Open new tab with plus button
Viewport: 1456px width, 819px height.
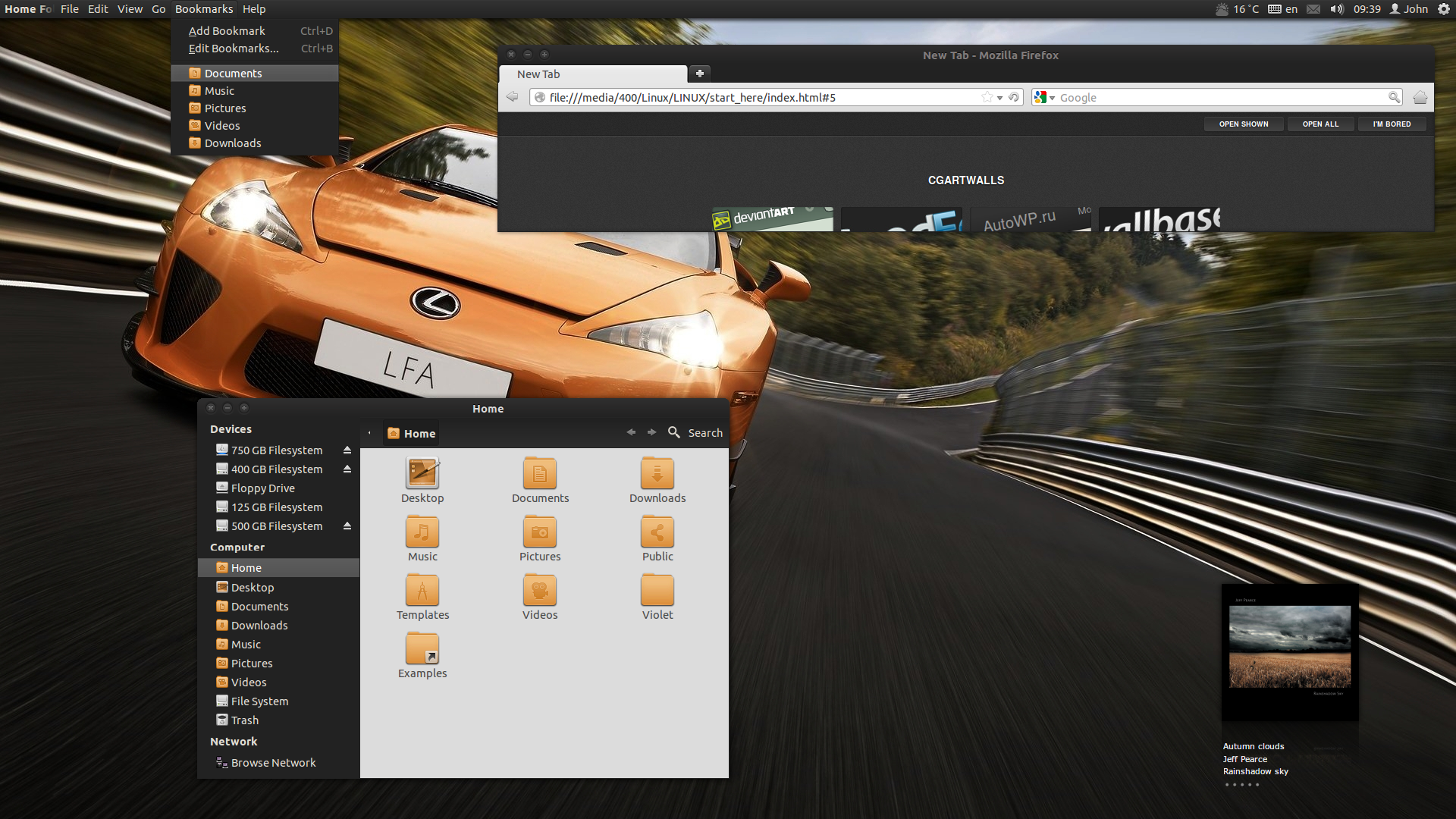pos(699,74)
